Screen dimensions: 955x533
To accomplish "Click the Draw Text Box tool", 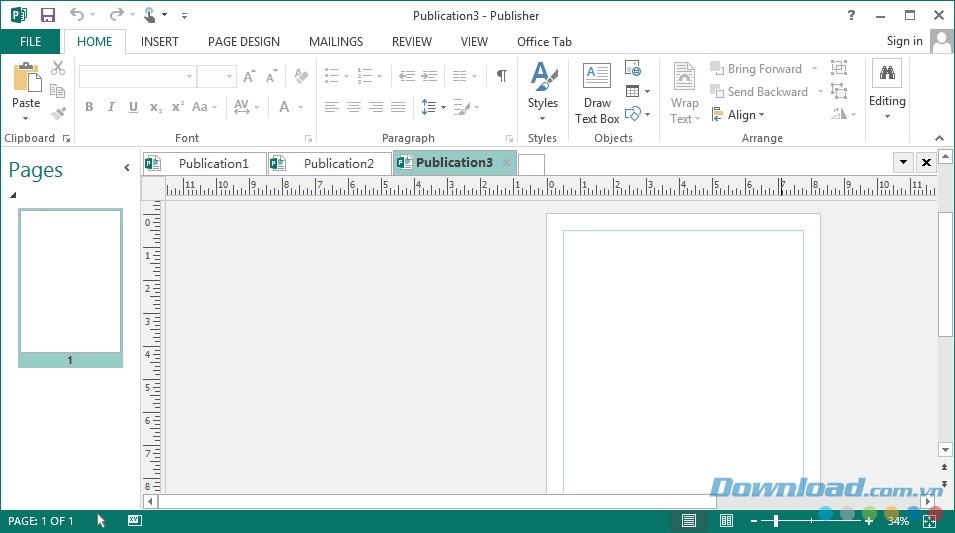I will pos(597,94).
